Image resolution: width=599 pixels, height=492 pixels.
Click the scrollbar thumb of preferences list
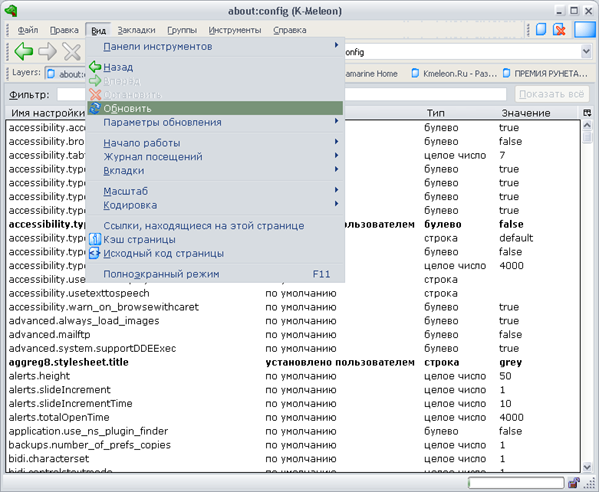point(587,137)
